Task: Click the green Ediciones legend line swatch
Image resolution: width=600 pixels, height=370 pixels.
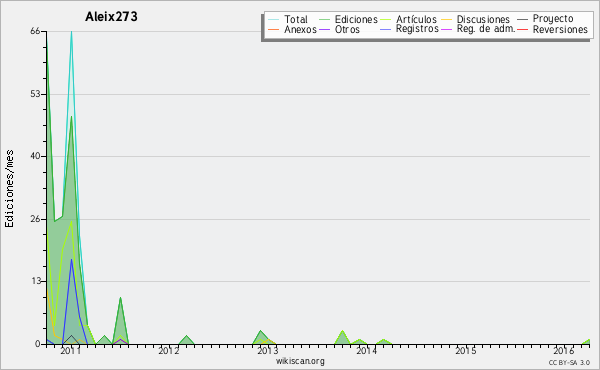Action: (x=324, y=19)
